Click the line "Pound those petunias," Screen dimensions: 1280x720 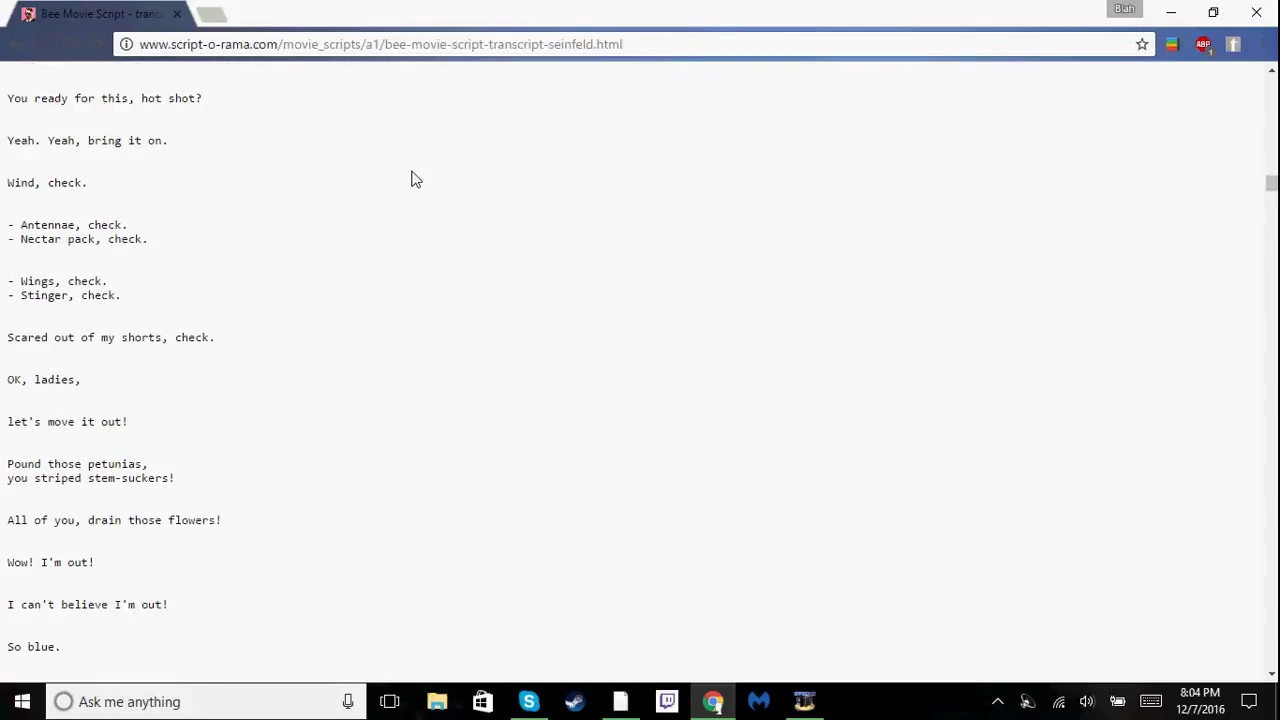77,464
